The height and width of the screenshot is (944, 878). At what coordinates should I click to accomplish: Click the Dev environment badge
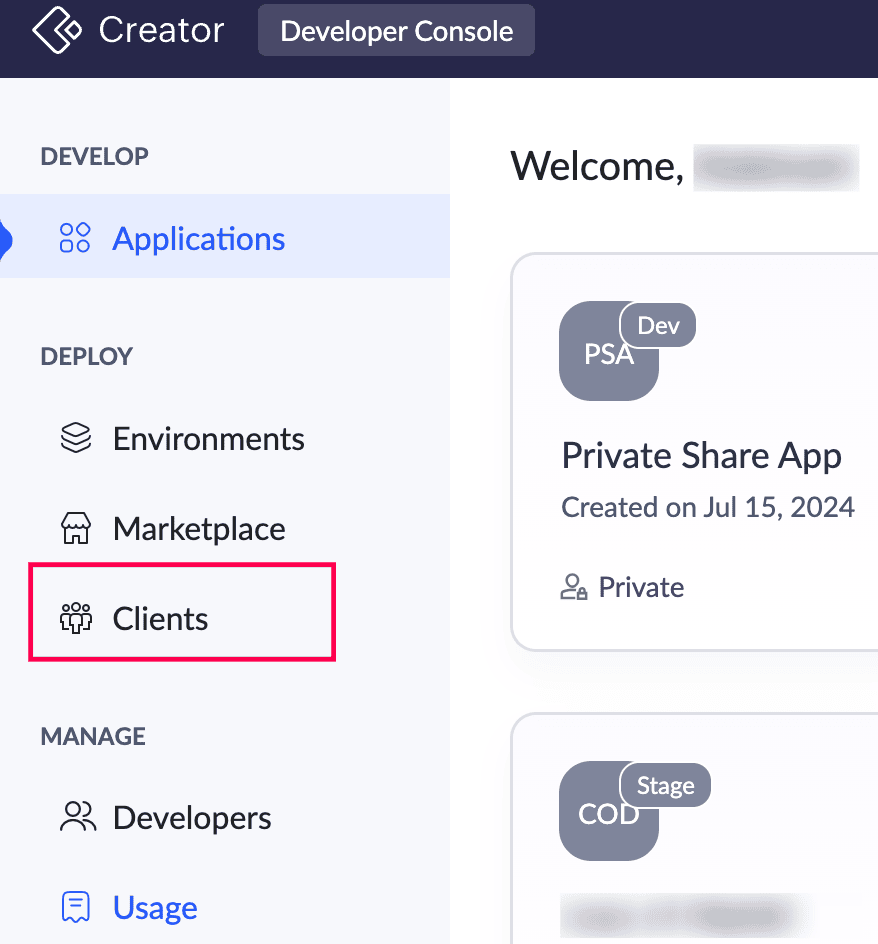[x=658, y=326]
